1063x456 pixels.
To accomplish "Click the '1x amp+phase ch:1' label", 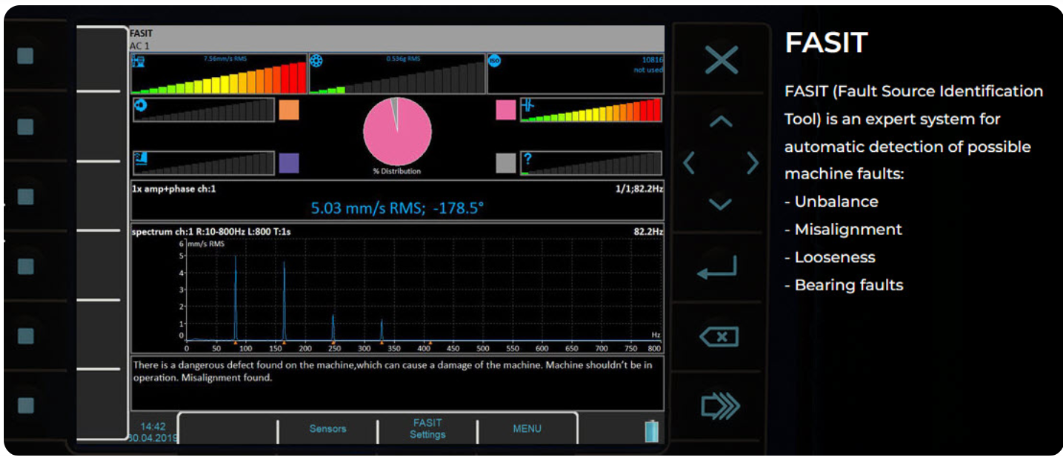I will pyautogui.click(x=174, y=189).
